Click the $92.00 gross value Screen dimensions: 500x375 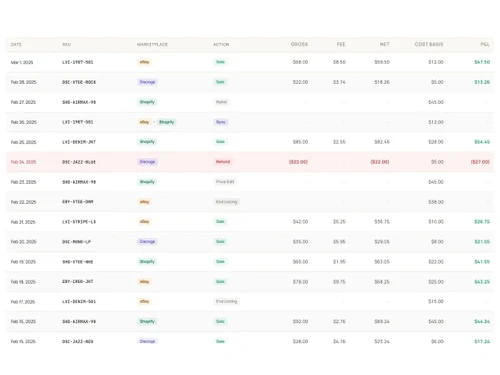(x=300, y=321)
